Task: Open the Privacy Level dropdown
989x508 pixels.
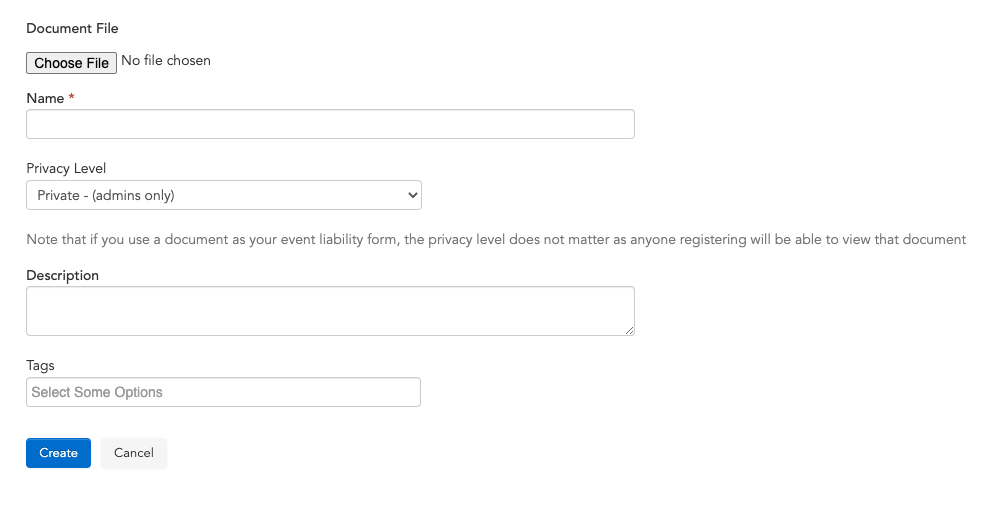Action: [x=223, y=195]
